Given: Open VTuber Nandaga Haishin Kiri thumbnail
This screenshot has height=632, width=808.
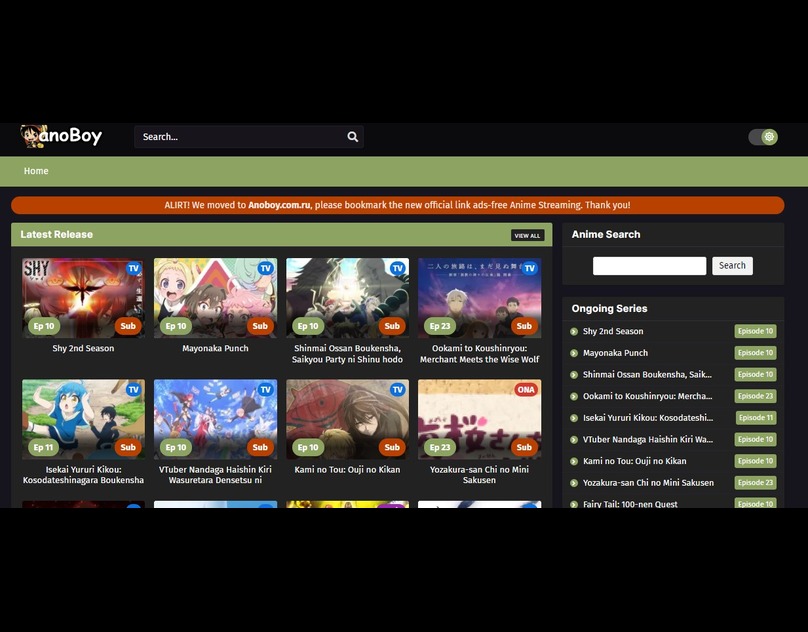Looking at the screenshot, I should (x=215, y=419).
